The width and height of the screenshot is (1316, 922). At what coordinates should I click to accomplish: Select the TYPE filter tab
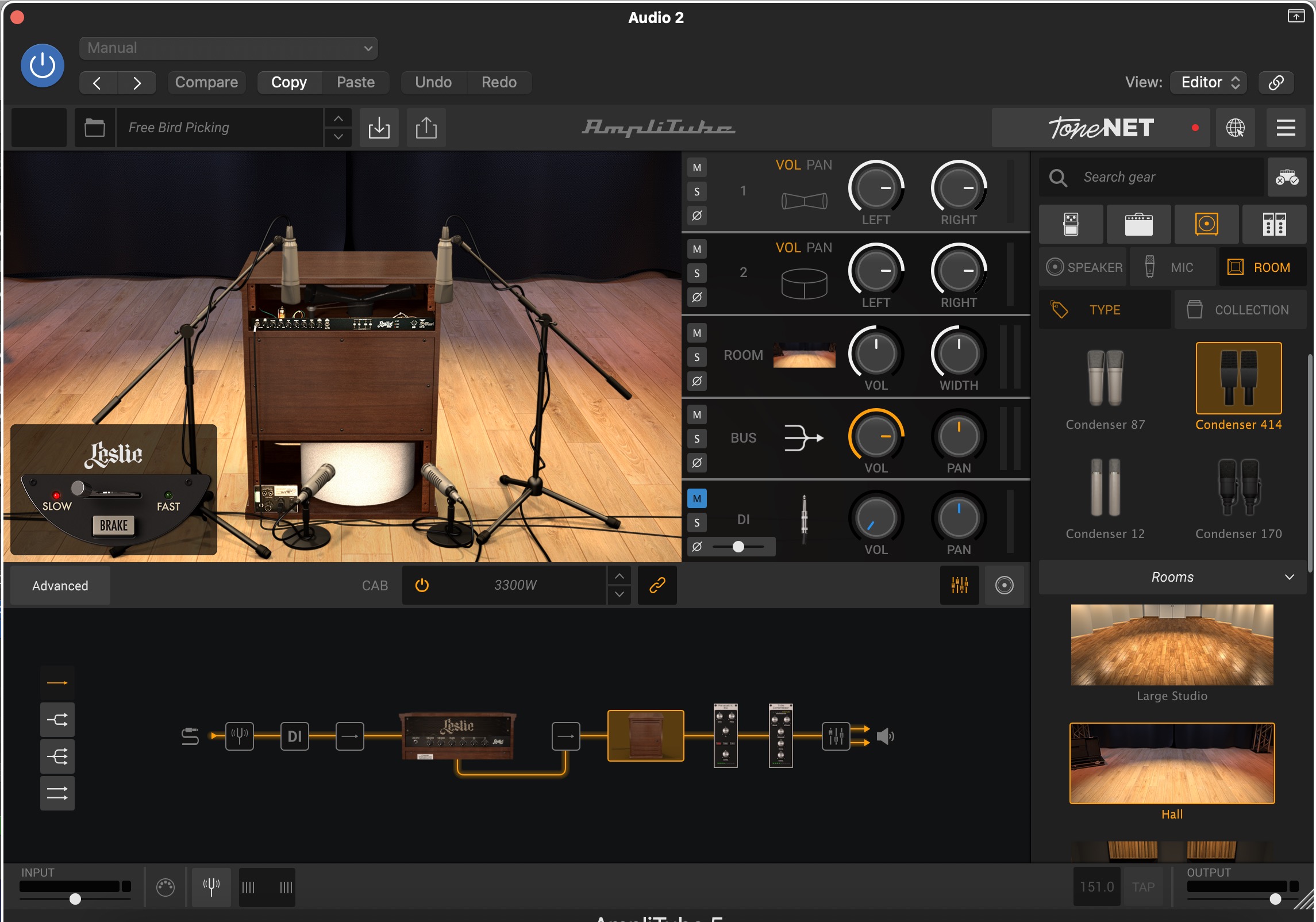1105,310
